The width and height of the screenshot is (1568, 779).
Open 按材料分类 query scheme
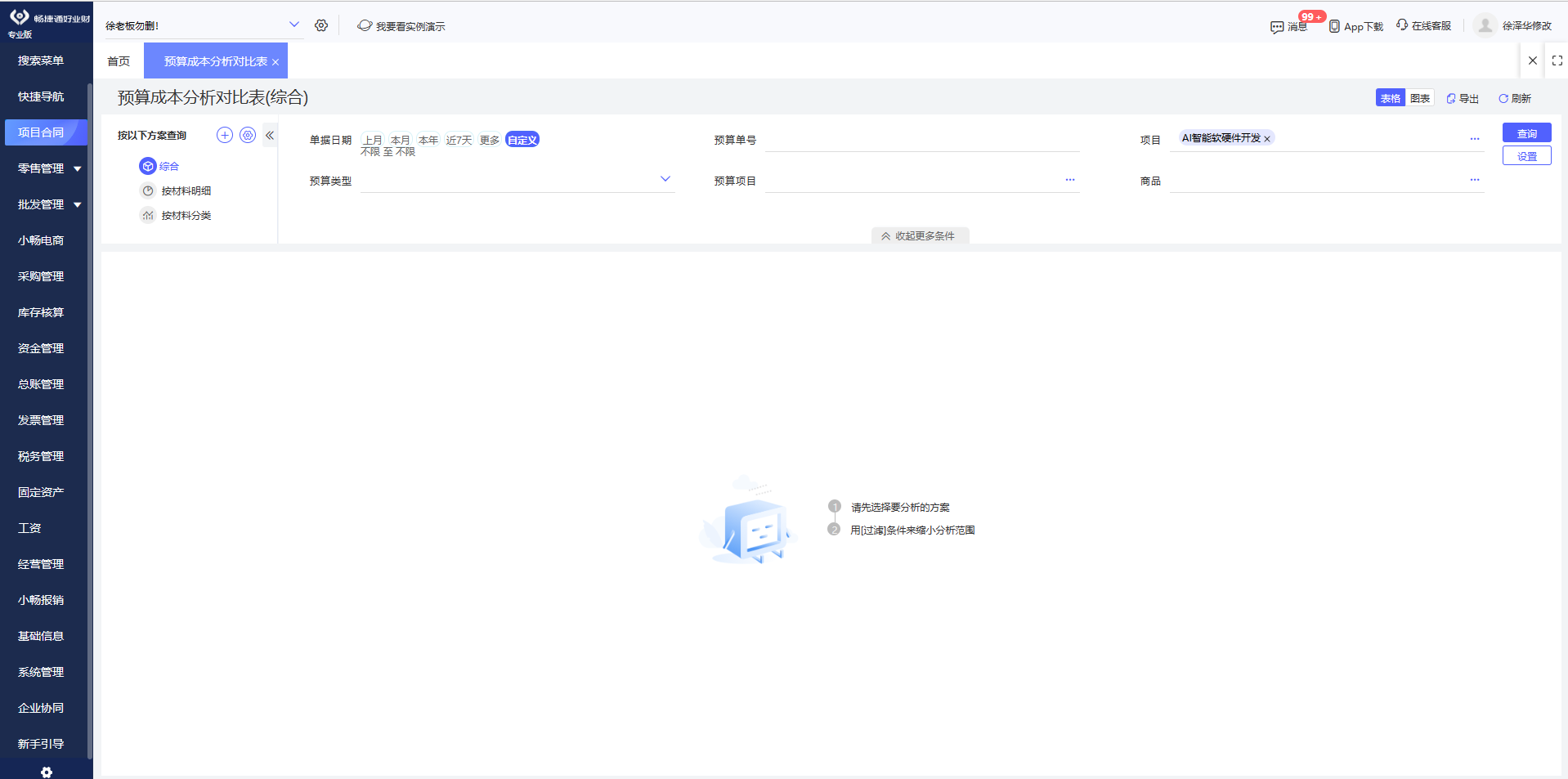coord(183,215)
